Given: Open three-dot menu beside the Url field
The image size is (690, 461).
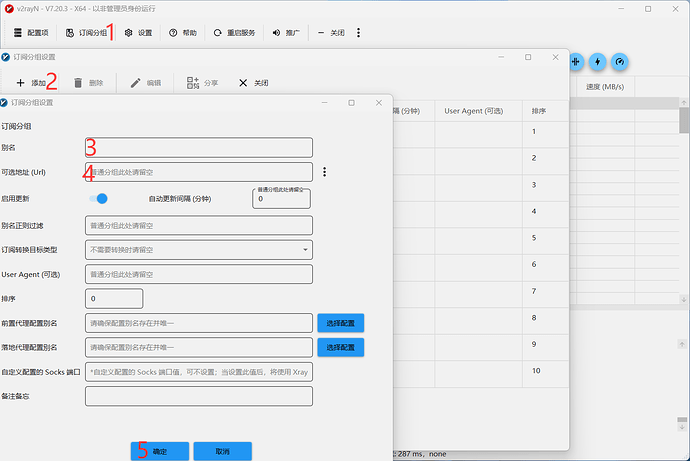Looking at the screenshot, I should [x=324, y=172].
